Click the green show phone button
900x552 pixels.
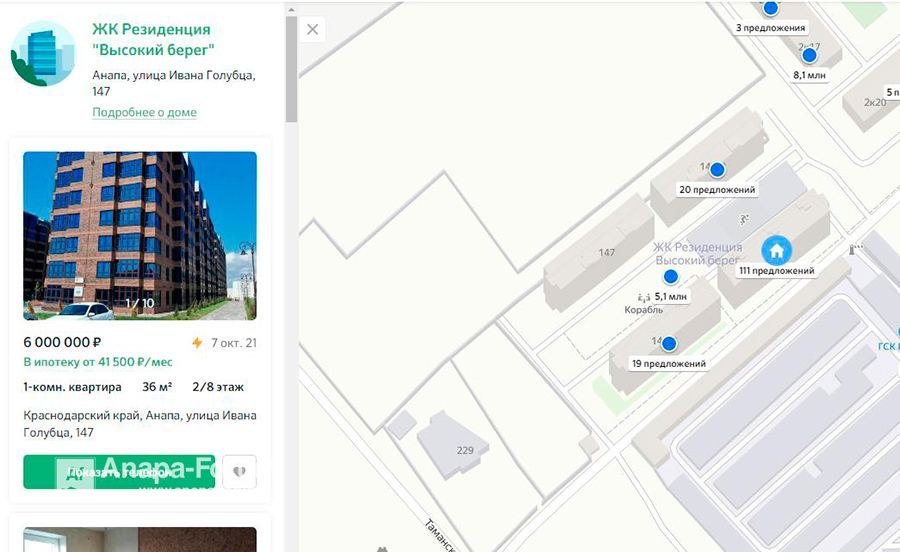[x=119, y=472]
